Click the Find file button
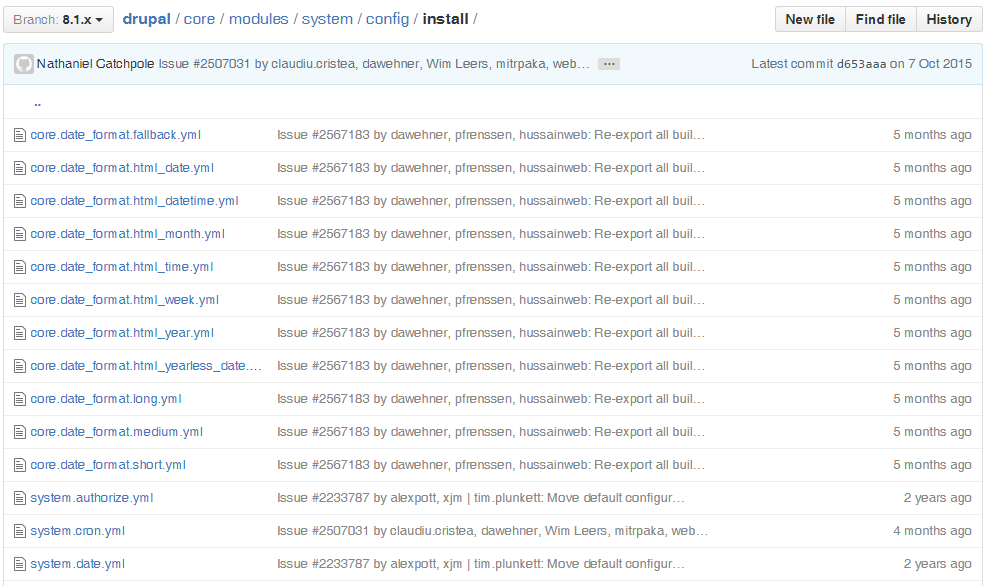Image resolution: width=992 pixels, height=586 pixels. [879, 18]
